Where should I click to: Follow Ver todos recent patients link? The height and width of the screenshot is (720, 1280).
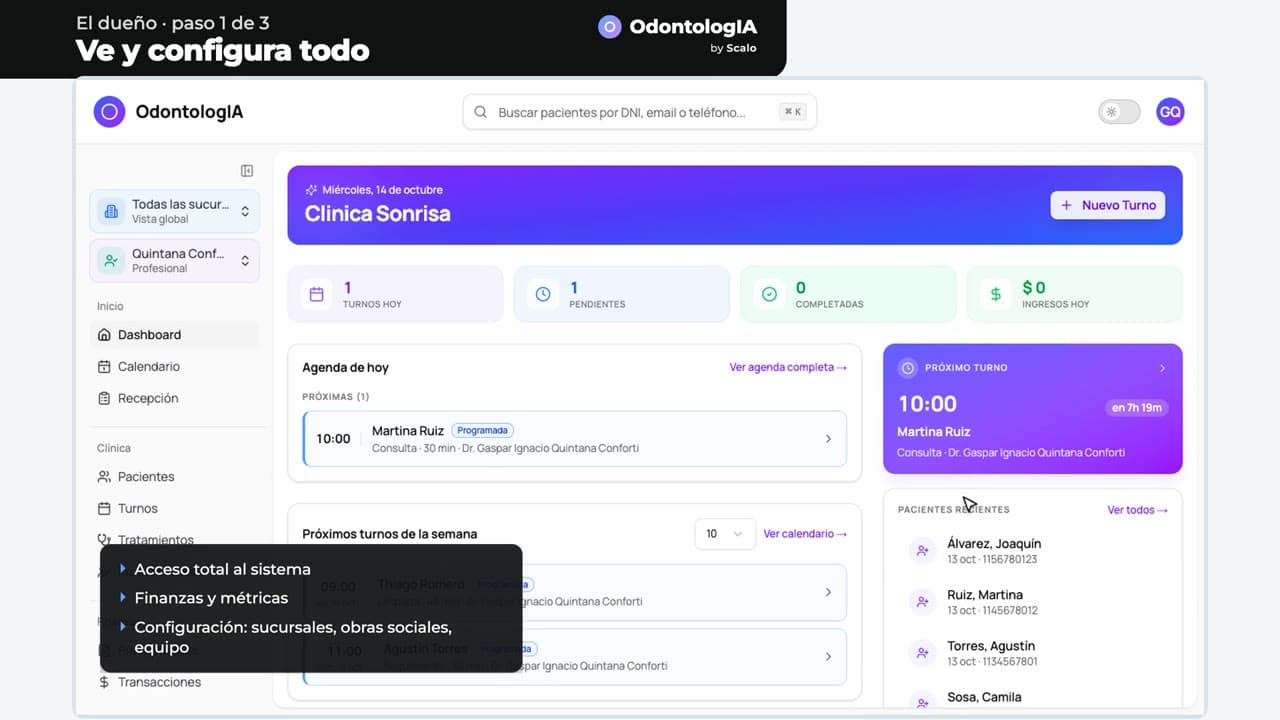(1137, 510)
